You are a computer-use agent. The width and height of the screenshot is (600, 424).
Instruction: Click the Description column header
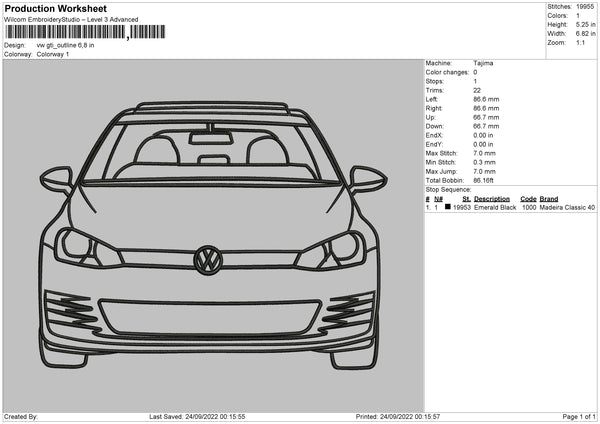492,198
